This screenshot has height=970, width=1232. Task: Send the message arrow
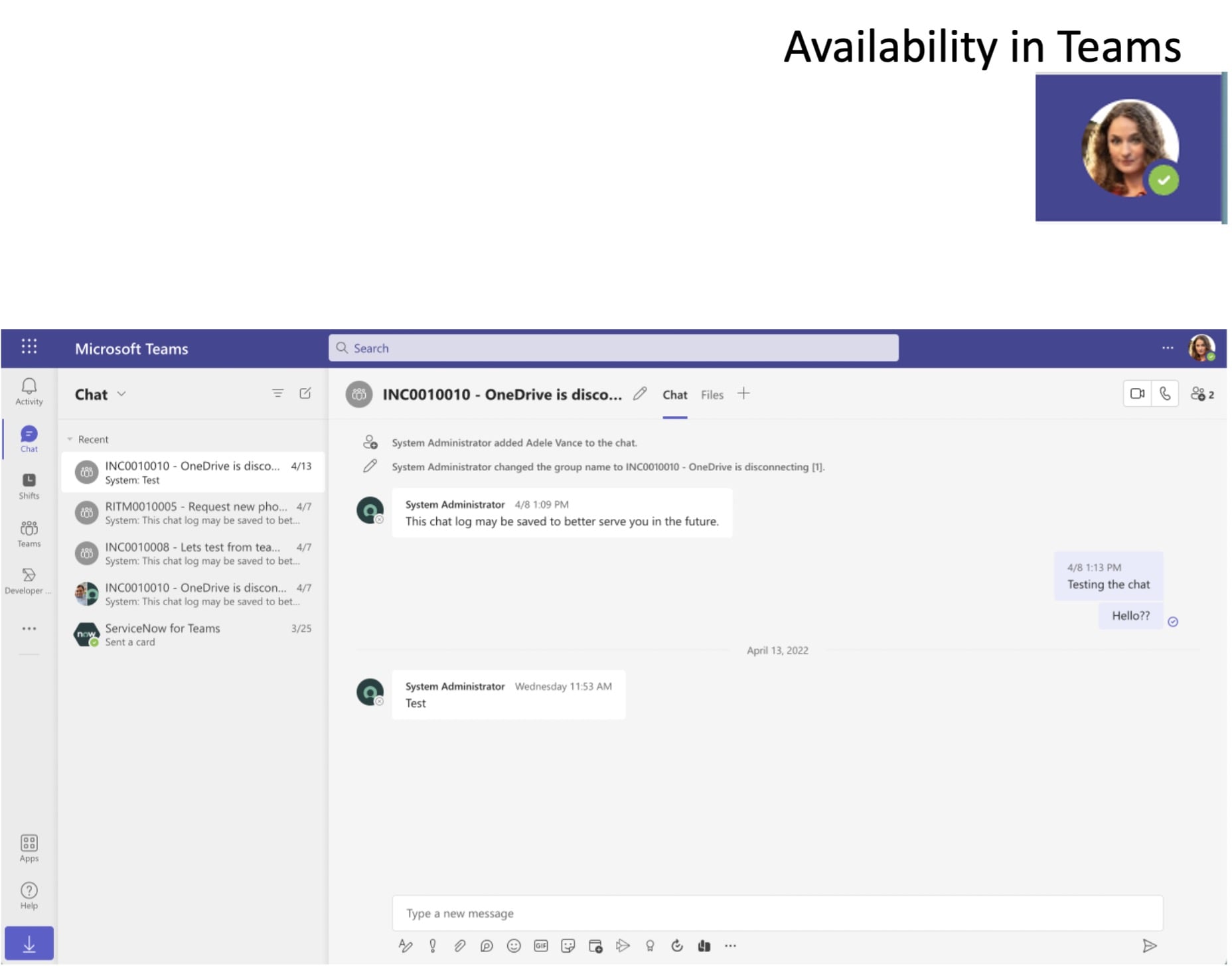coord(1150,946)
